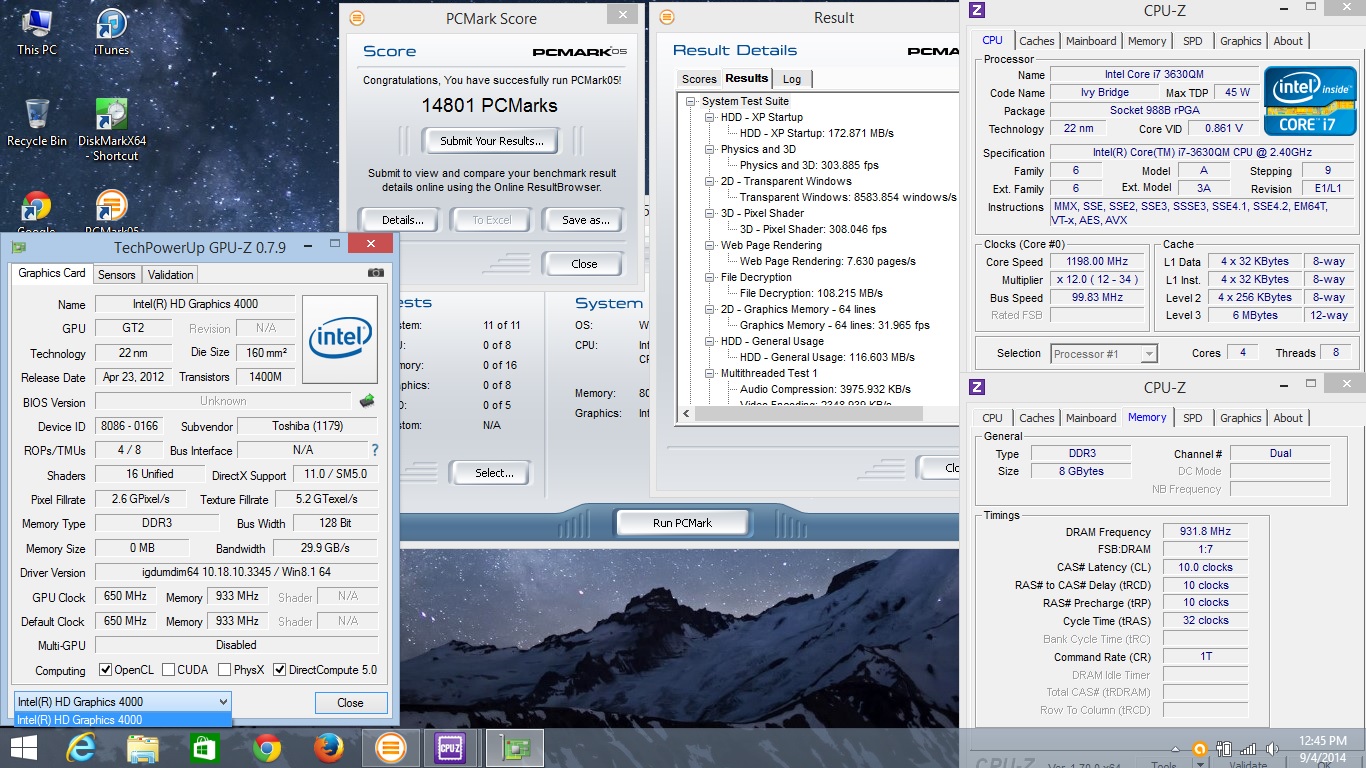1366x768 pixels.
Task: Click the Run PCMark button
Action: click(682, 523)
